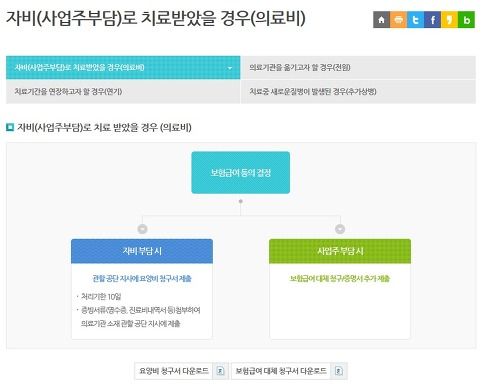Download the 보험급여 대체 청구서 form
This screenshot has width=500, height=384.
289,371
